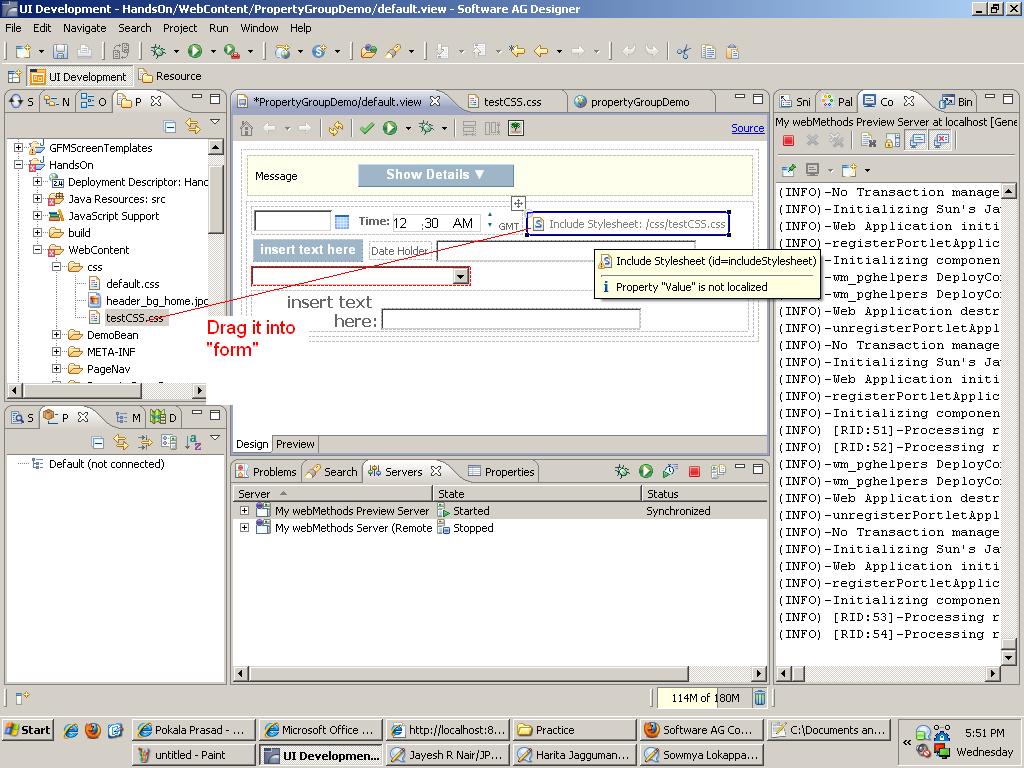Open the Navigate menu
1024x768 pixels.
(x=84, y=28)
